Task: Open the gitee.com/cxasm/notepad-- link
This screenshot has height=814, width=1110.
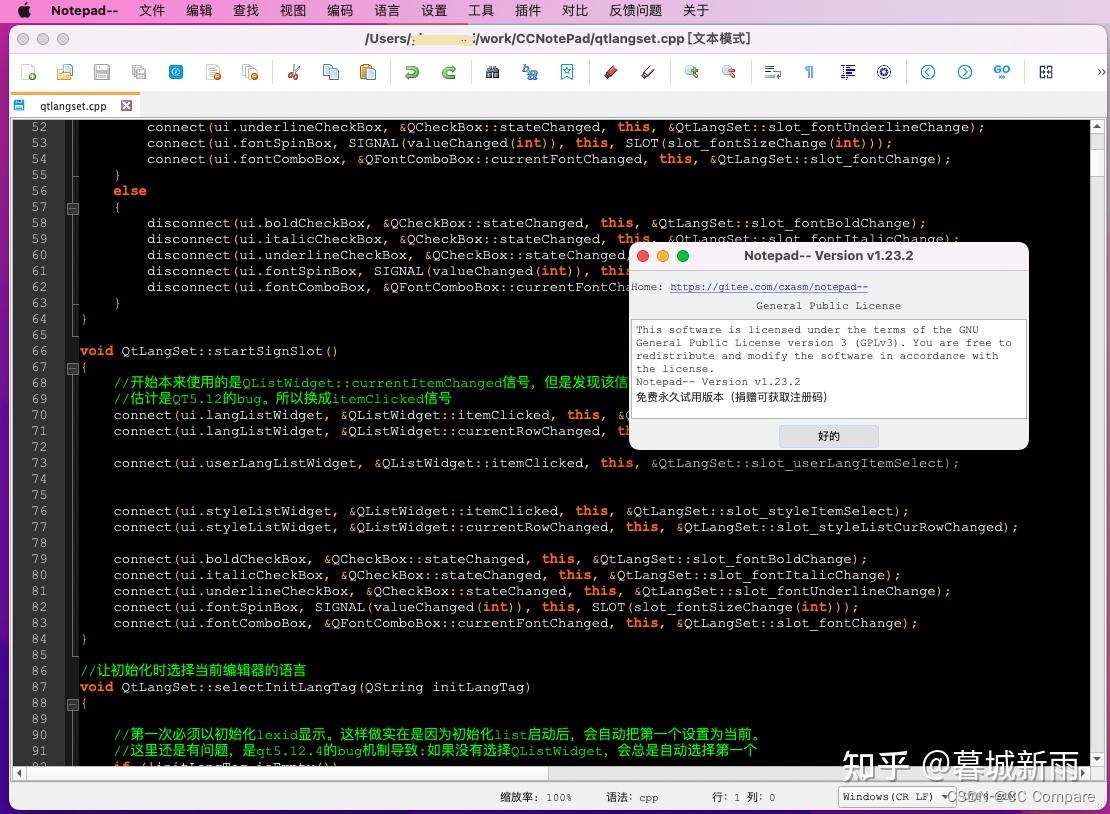Action: click(x=768, y=286)
